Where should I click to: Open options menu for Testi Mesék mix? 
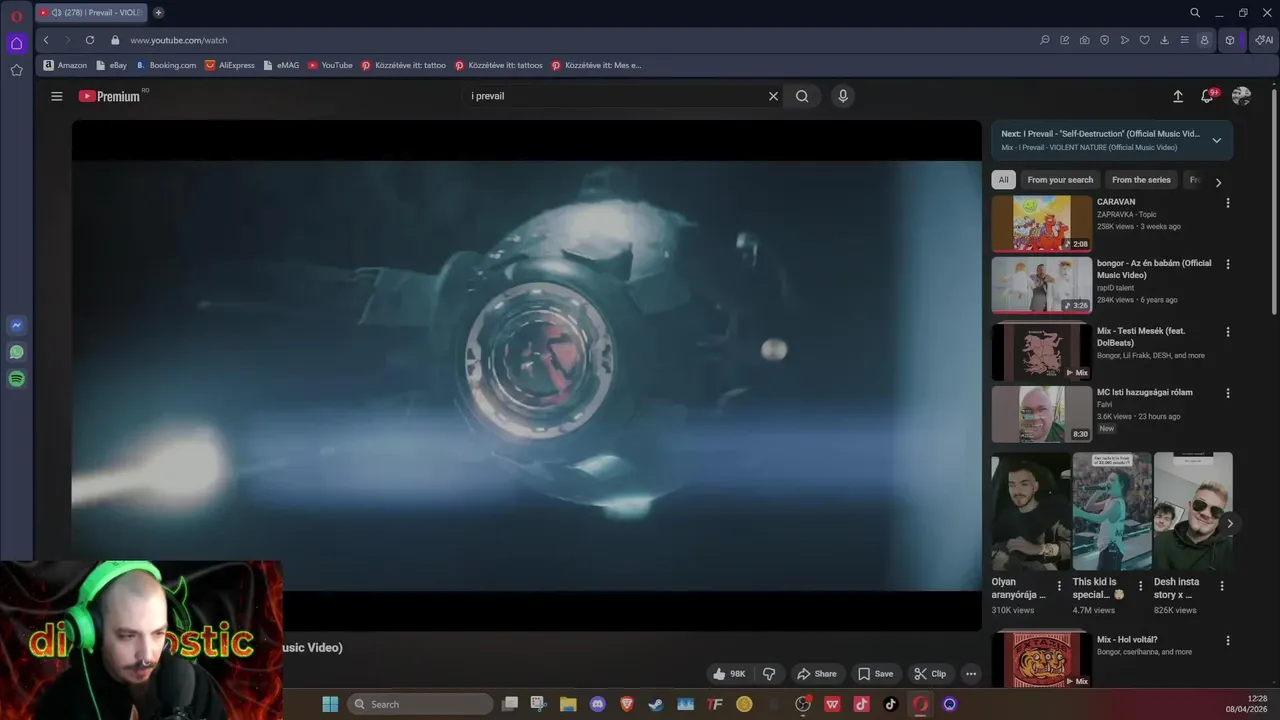(x=1228, y=332)
